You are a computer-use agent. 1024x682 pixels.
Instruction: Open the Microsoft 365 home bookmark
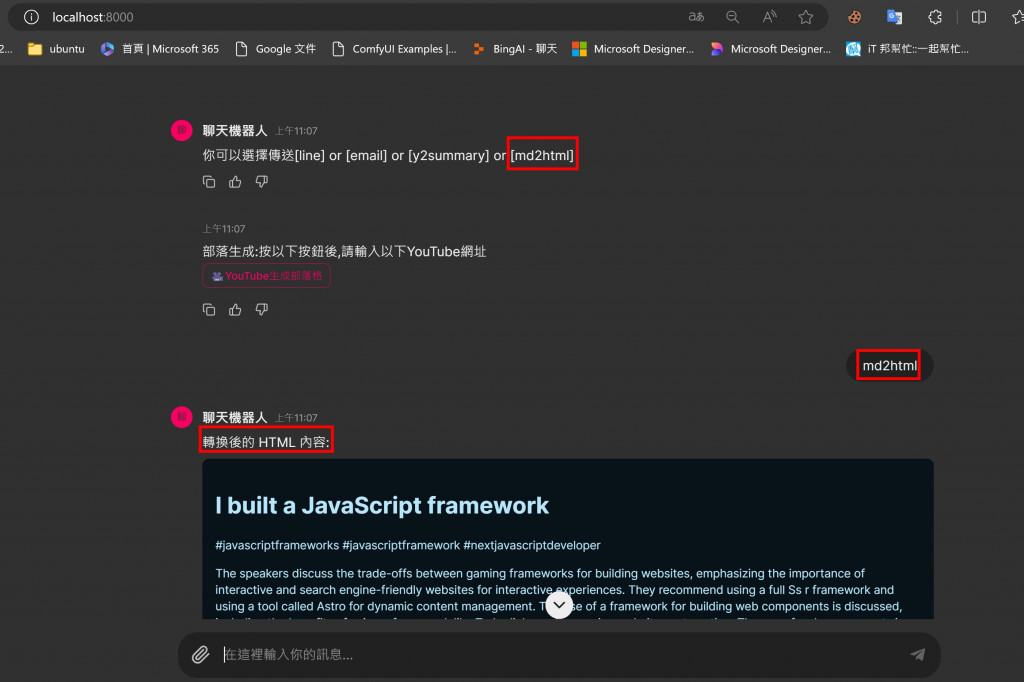pyautogui.click(x=160, y=49)
